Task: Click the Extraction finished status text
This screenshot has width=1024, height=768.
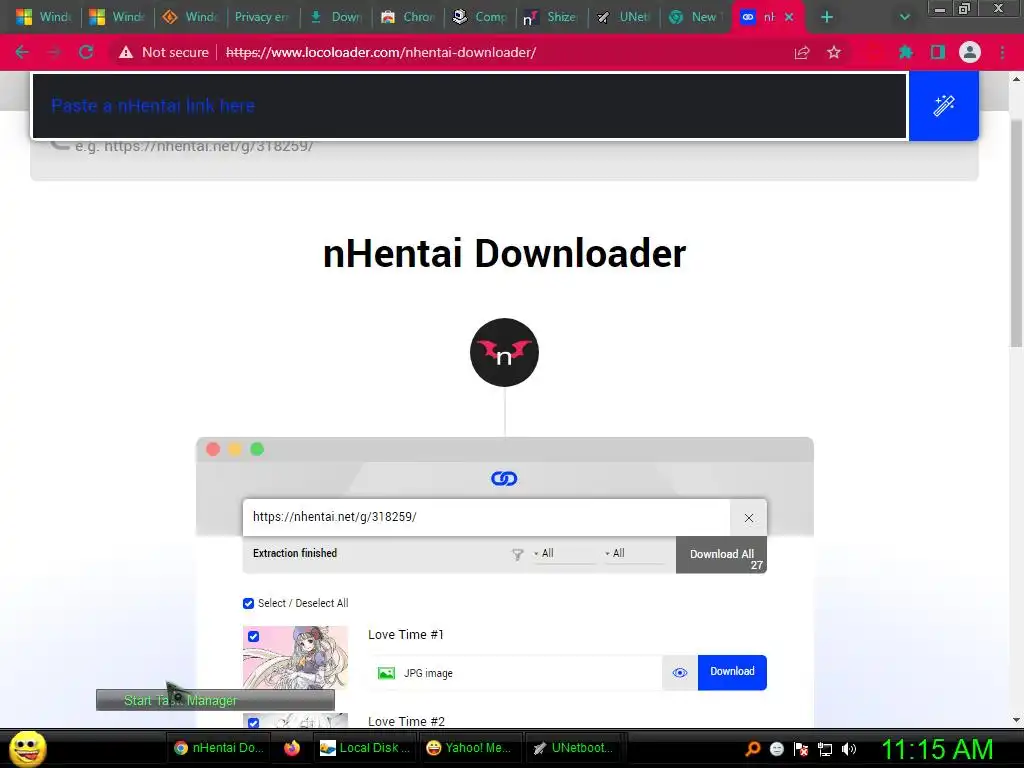Action: [295, 553]
